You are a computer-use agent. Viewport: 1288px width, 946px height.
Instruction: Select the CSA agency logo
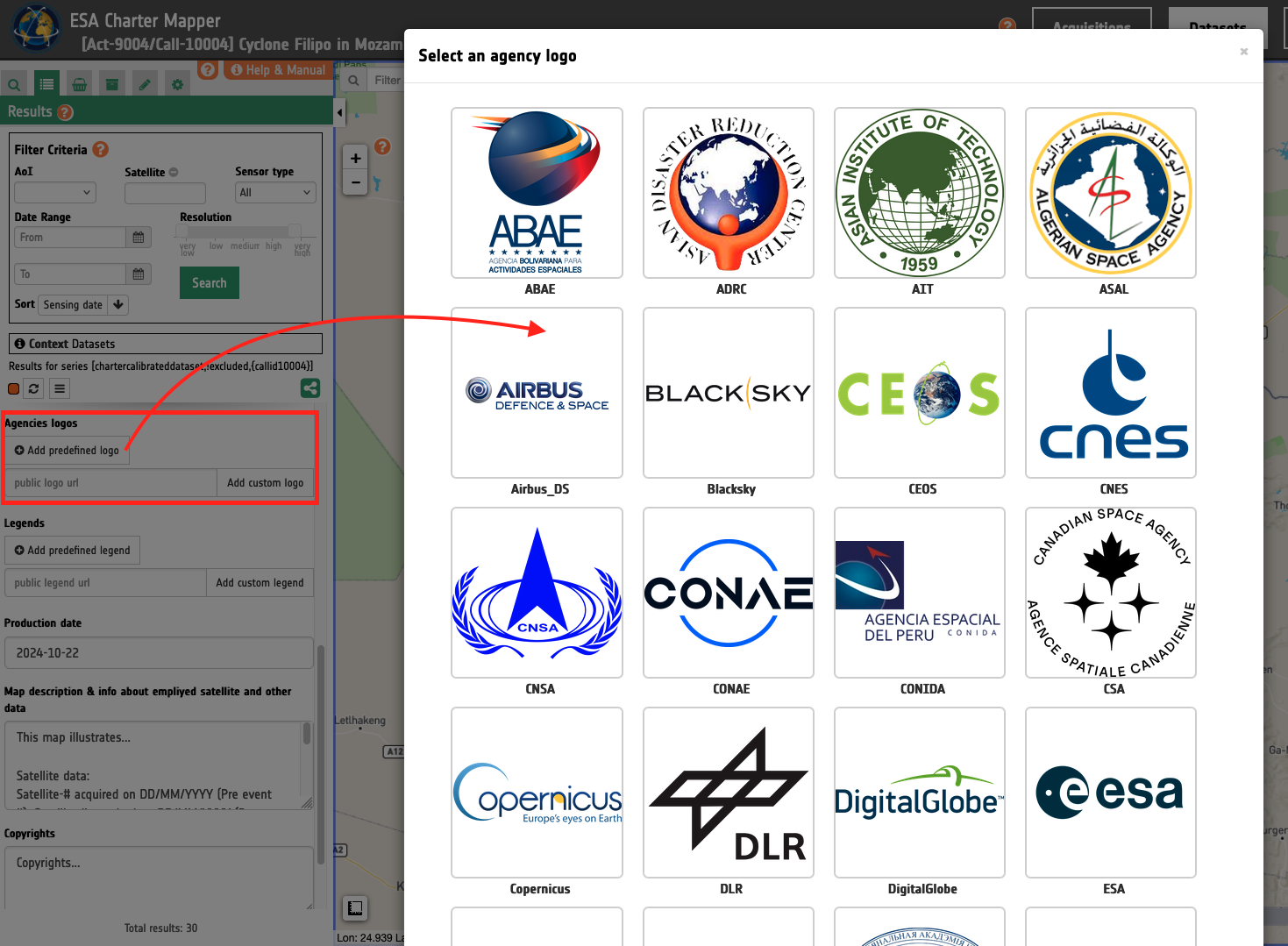tap(1111, 593)
